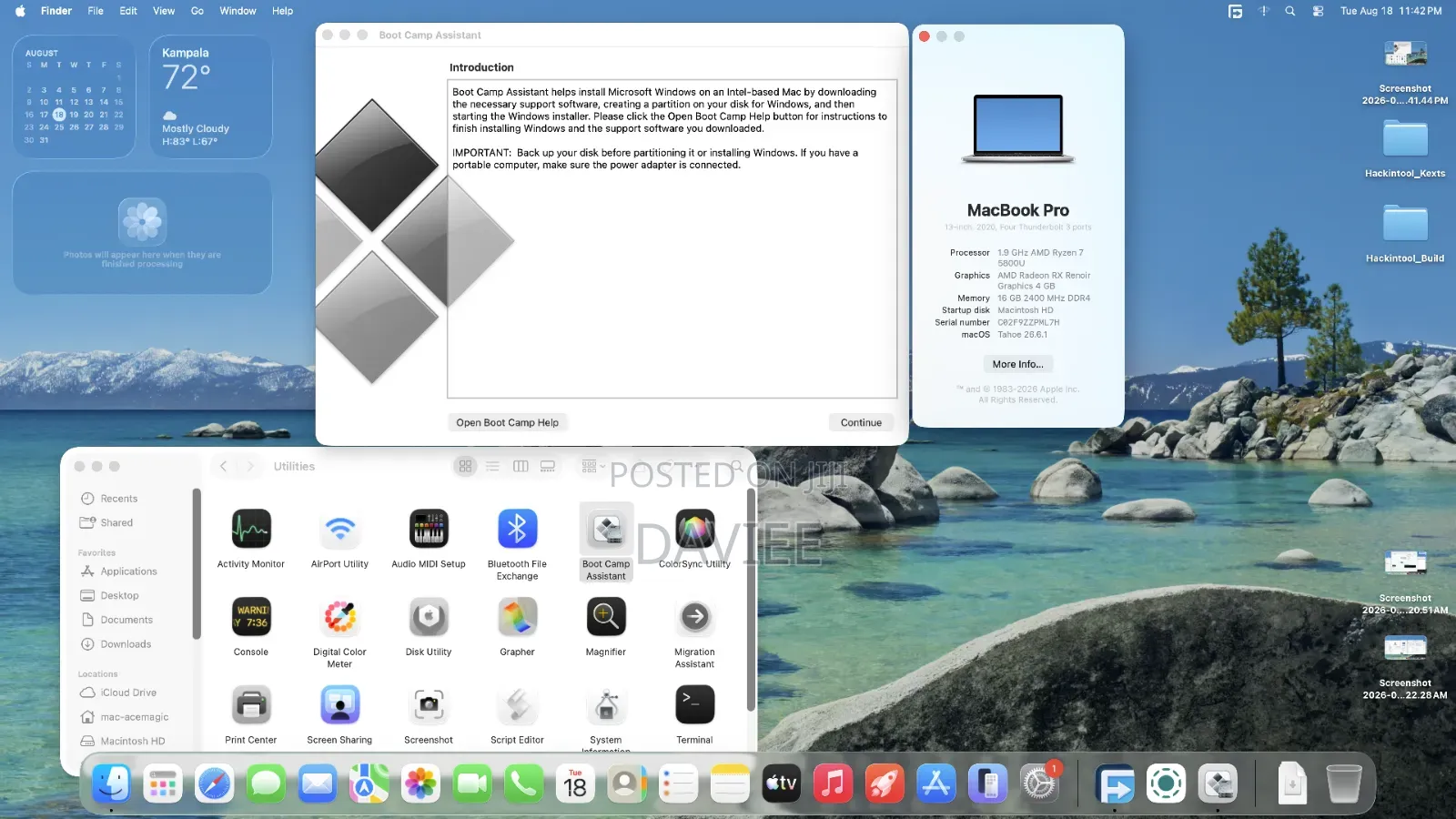
Task: Open Activity Monitor in the Utilities folder
Action: click(x=251, y=529)
